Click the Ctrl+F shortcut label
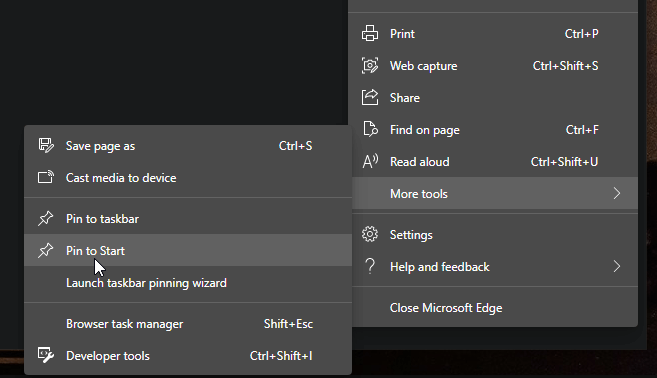 [x=582, y=129]
